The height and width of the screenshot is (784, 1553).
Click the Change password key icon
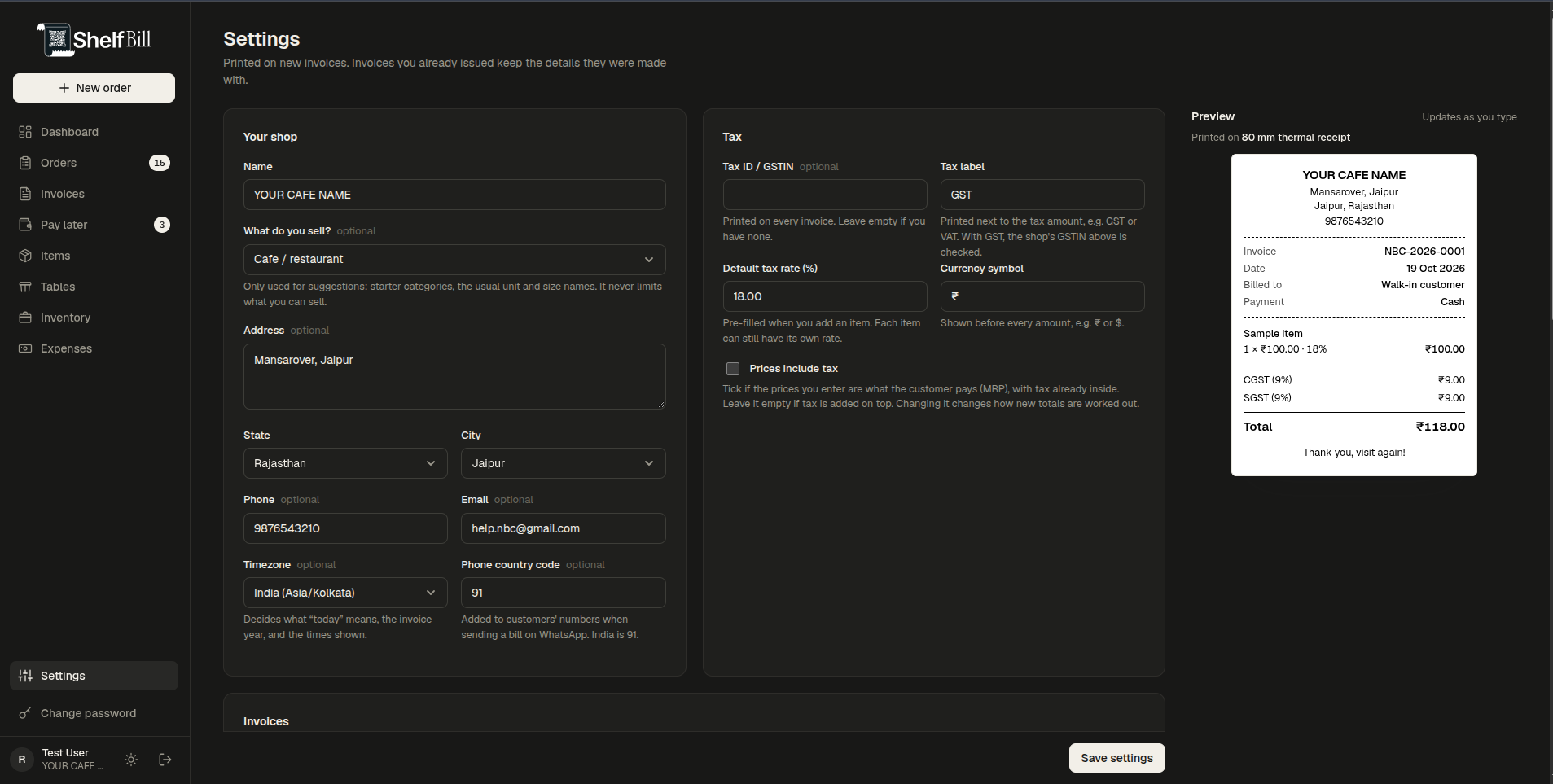pyautogui.click(x=25, y=713)
